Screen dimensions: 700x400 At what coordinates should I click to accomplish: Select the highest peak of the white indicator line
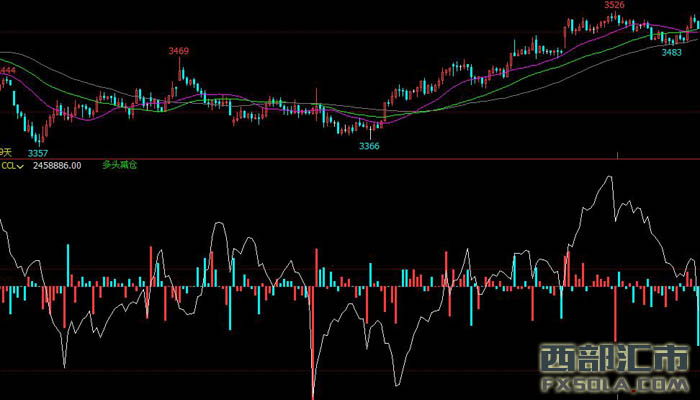click(x=609, y=178)
